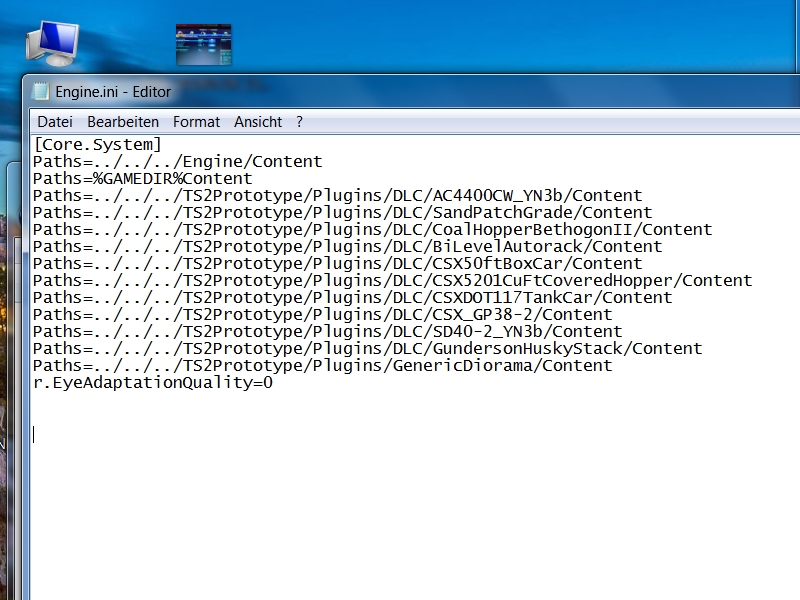Open the Computer desktop icon
The image size is (800, 600).
(53, 43)
